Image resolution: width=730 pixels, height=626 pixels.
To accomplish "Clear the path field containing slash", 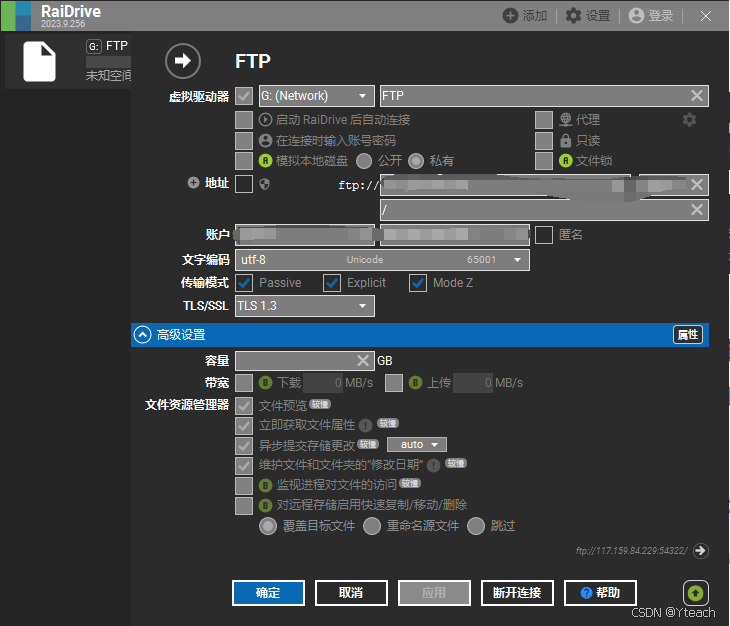I will click(x=696, y=209).
